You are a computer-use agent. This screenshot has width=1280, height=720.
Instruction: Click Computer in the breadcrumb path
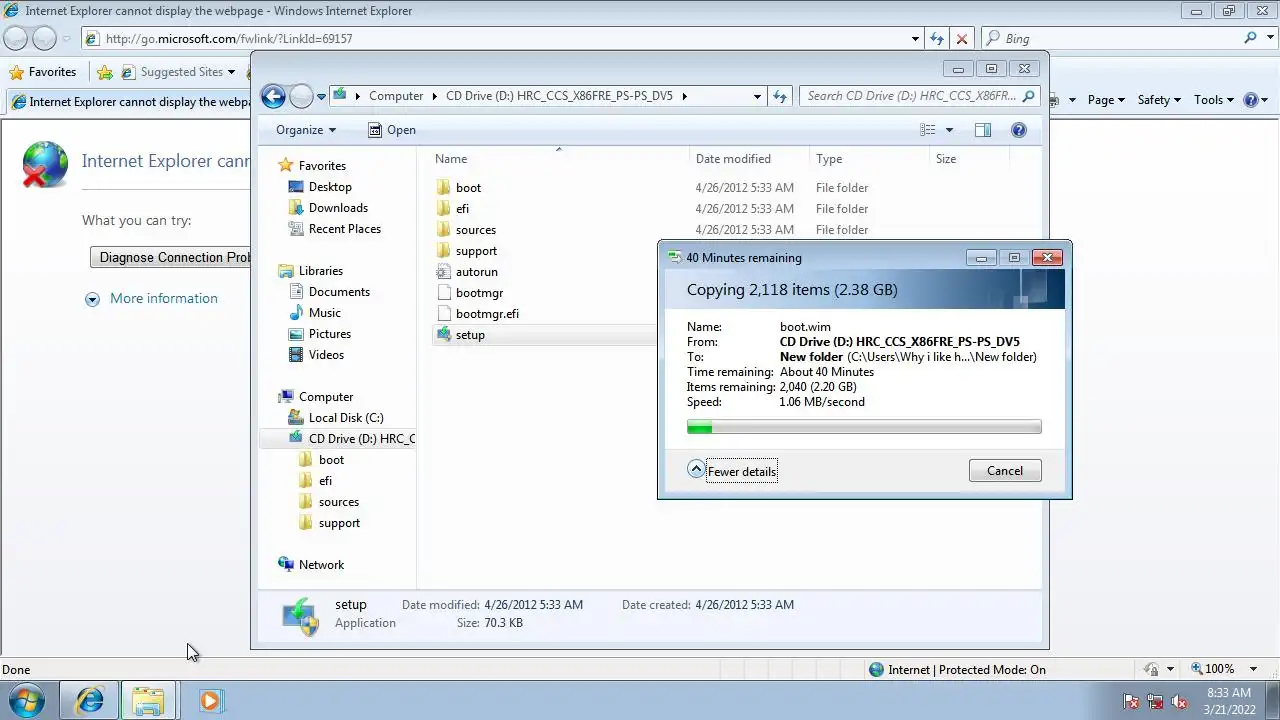(396, 96)
